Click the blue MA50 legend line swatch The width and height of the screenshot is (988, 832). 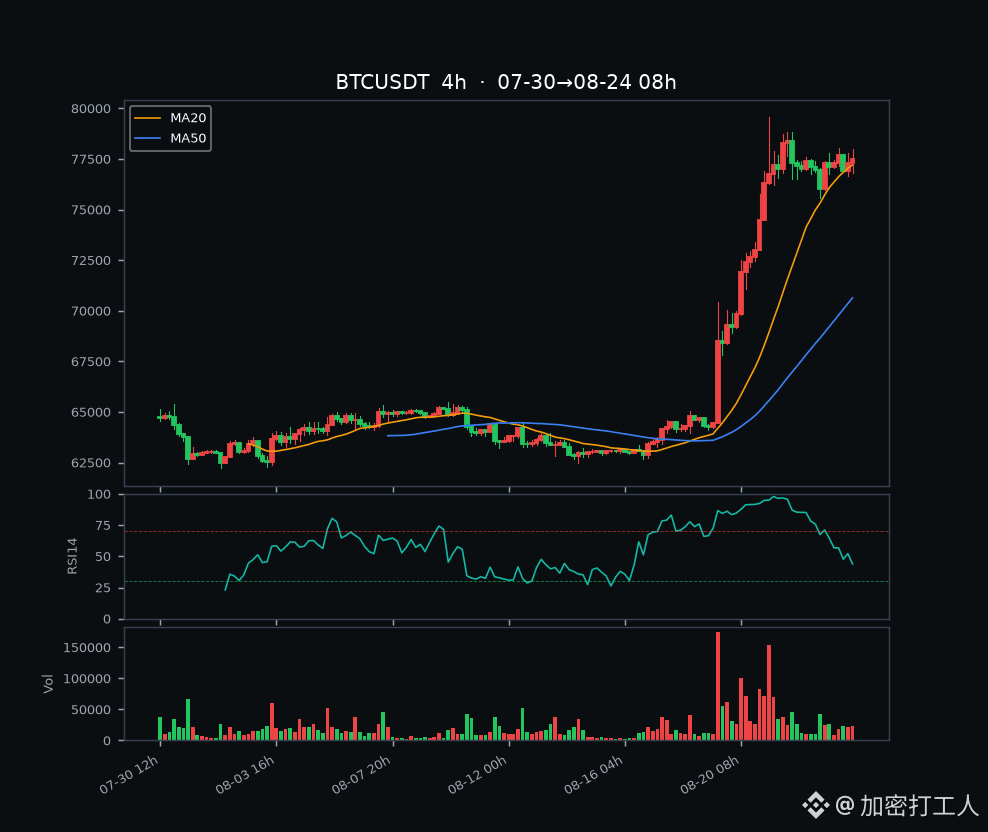[x=148, y=138]
